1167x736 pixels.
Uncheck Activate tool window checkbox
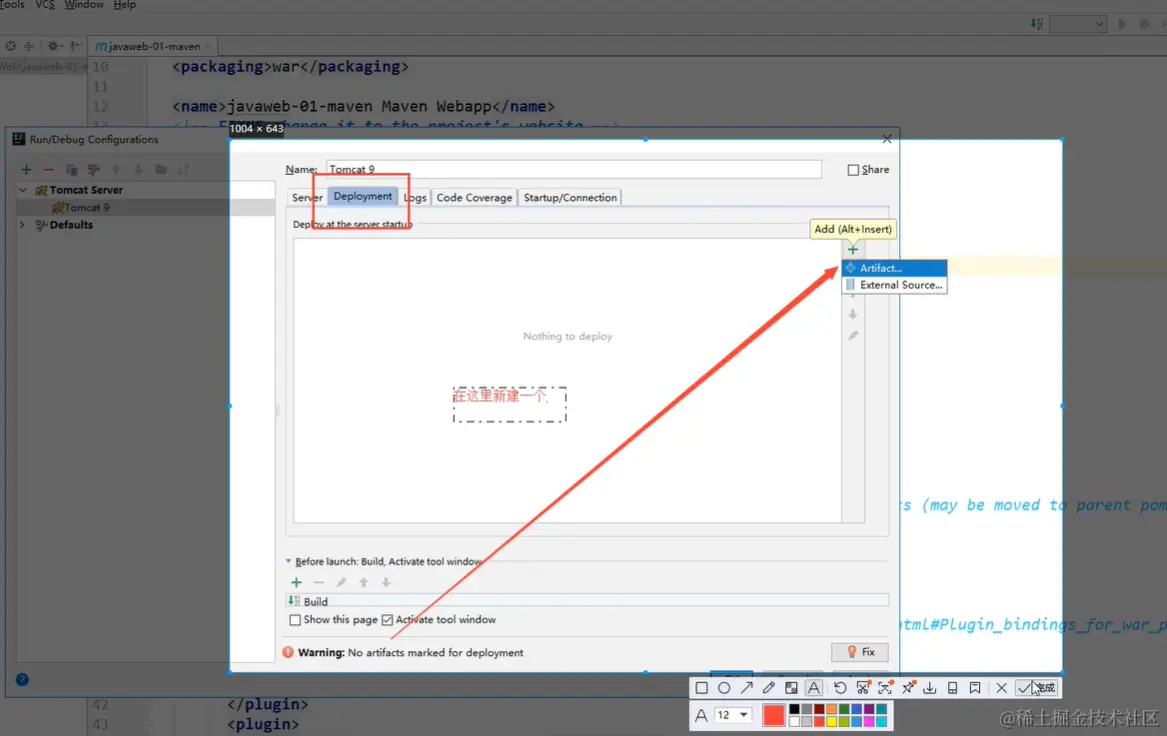point(387,620)
